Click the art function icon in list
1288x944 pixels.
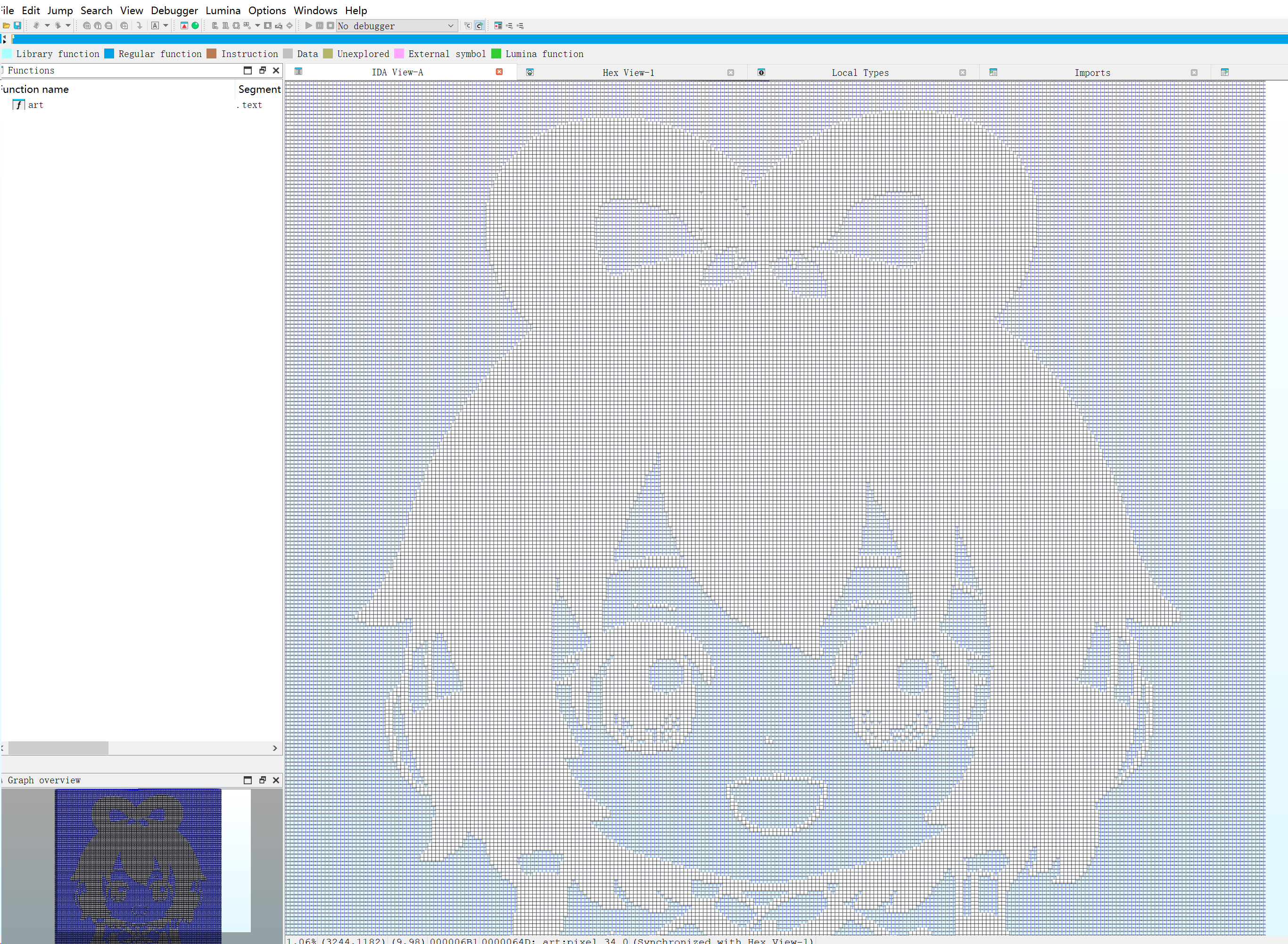coord(19,105)
